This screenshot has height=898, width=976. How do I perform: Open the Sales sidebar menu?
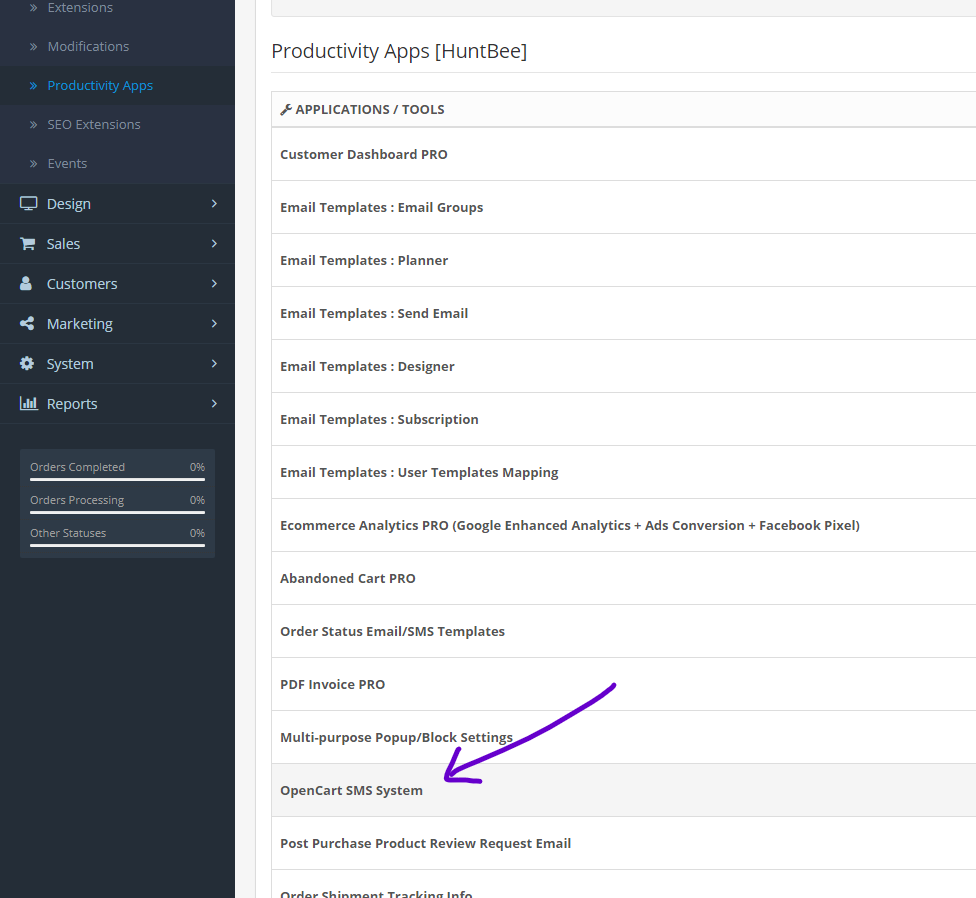click(117, 243)
